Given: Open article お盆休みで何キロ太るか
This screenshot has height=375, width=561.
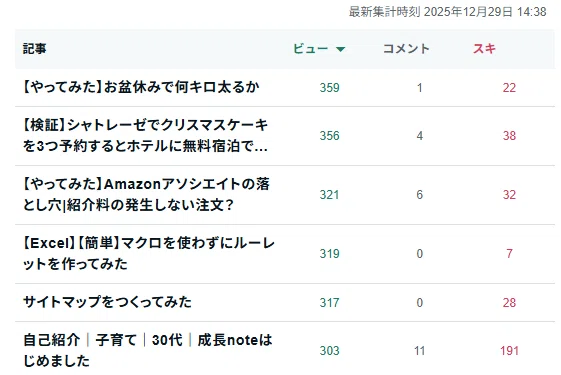Looking at the screenshot, I should click(x=141, y=87).
